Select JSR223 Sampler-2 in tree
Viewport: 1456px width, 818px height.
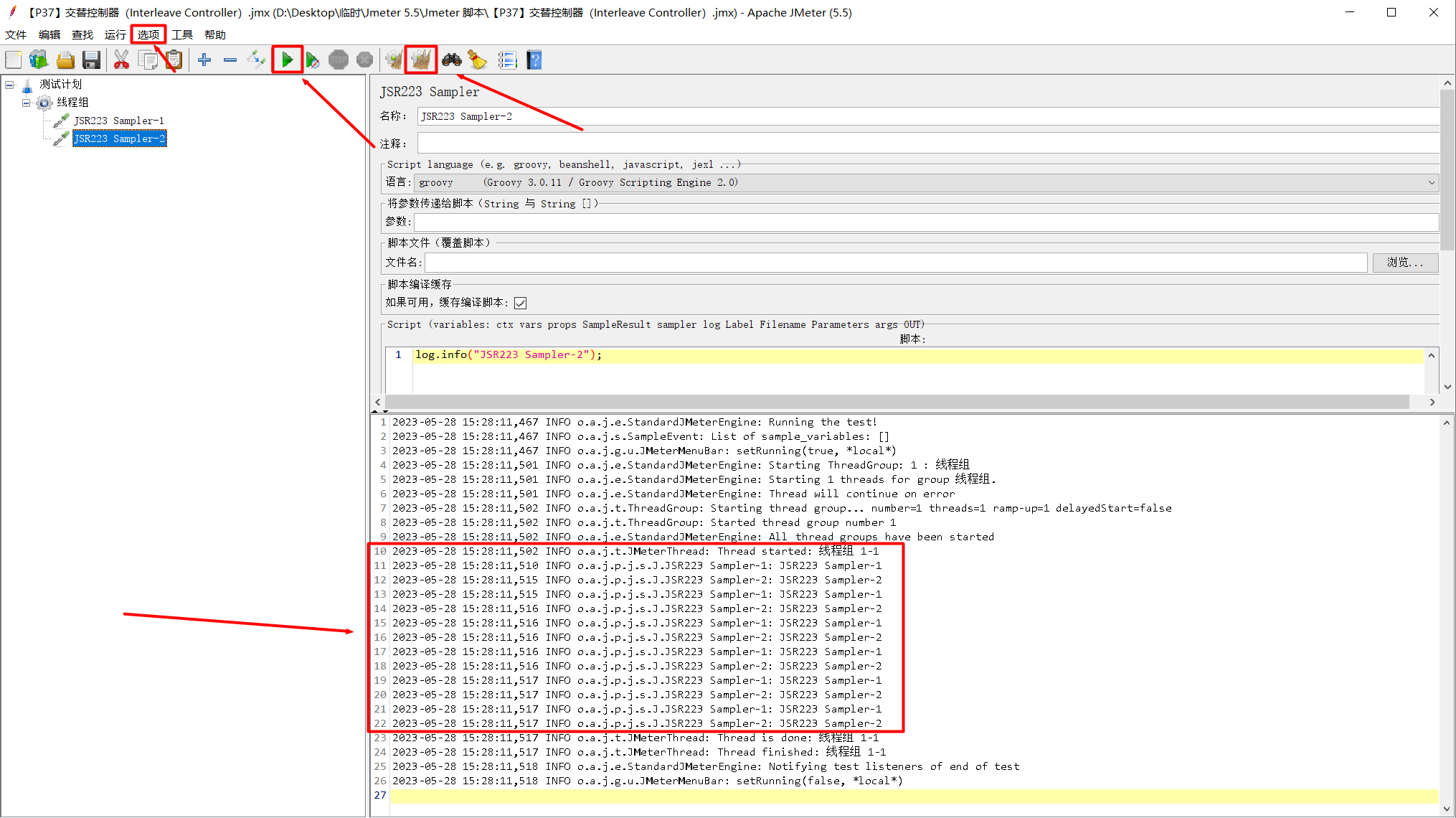point(119,138)
